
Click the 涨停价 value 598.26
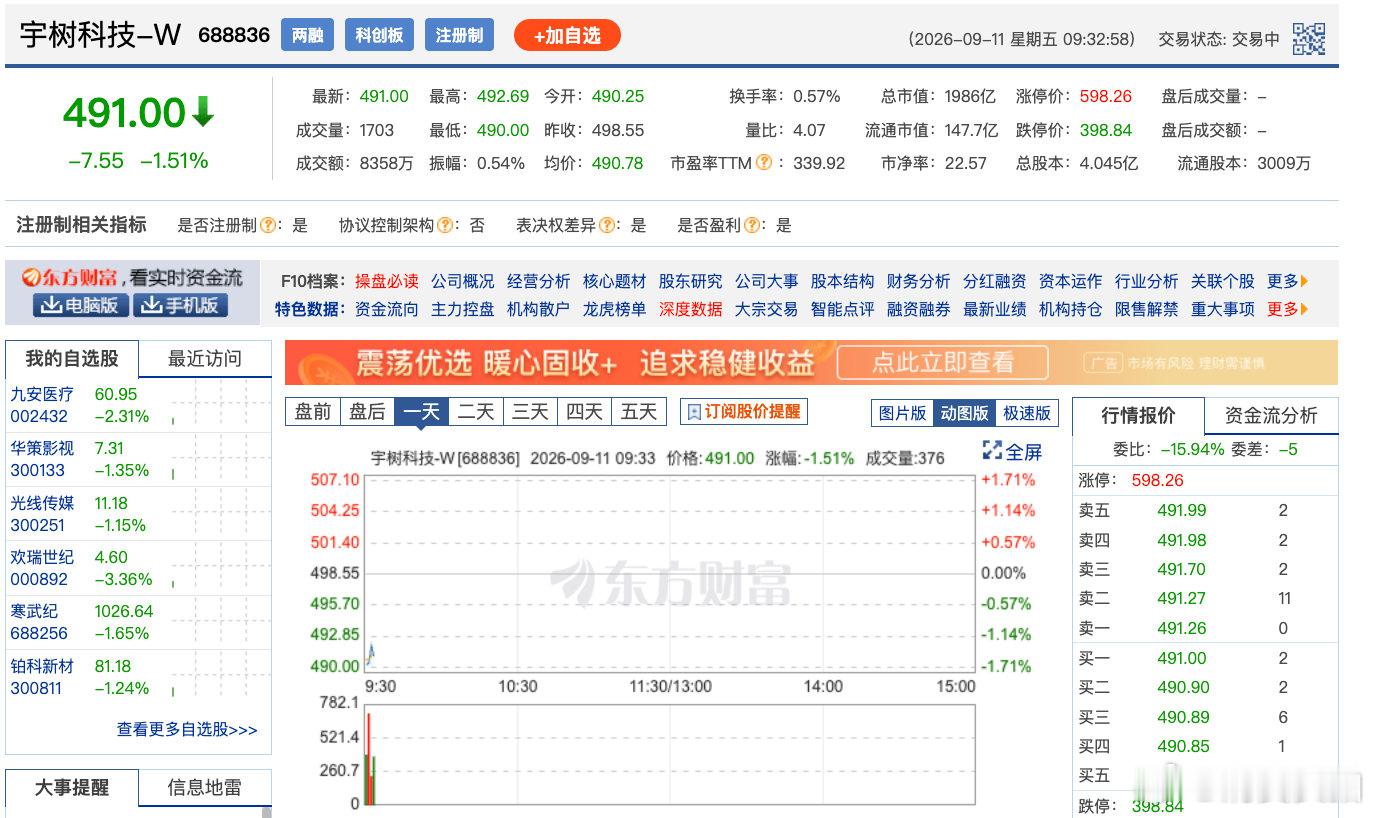pyautogui.click(x=1106, y=96)
